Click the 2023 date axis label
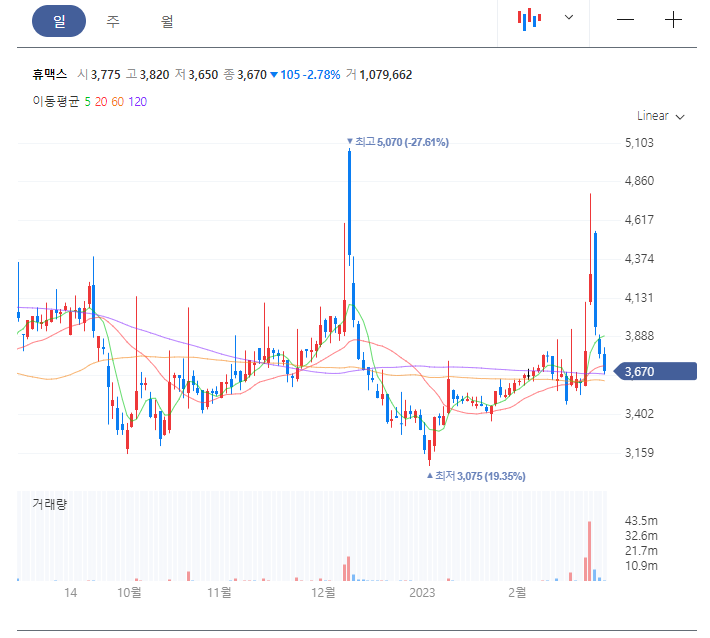Screen dimensions: 710x638 coord(422,592)
